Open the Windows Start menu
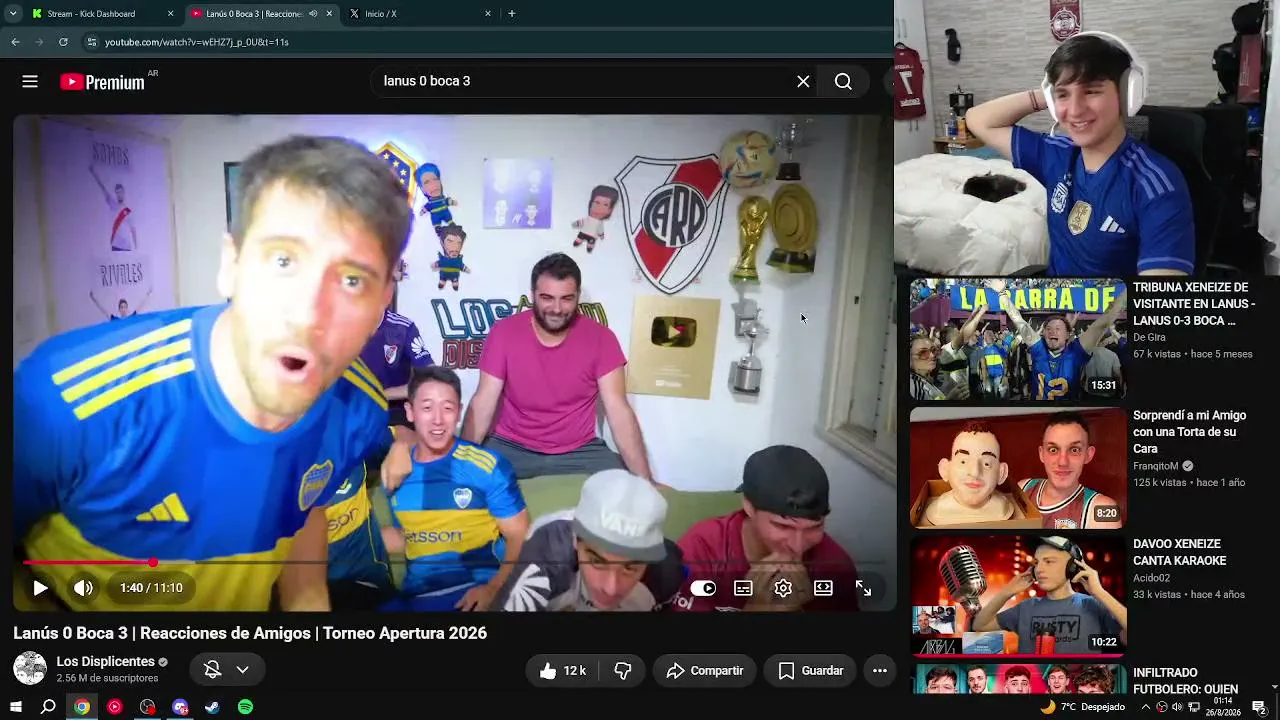 point(15,707)
